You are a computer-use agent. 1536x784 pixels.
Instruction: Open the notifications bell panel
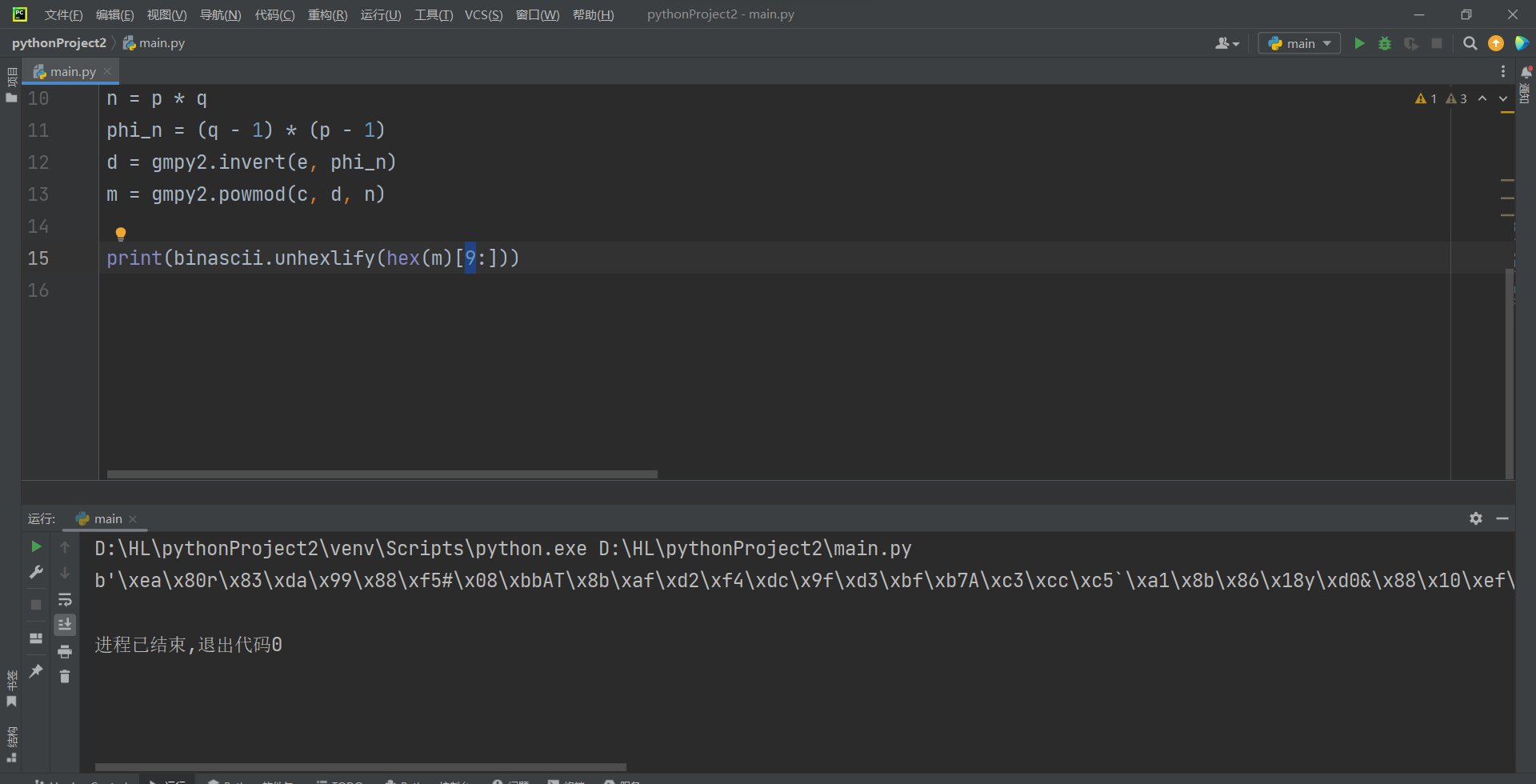[1526, 71]
